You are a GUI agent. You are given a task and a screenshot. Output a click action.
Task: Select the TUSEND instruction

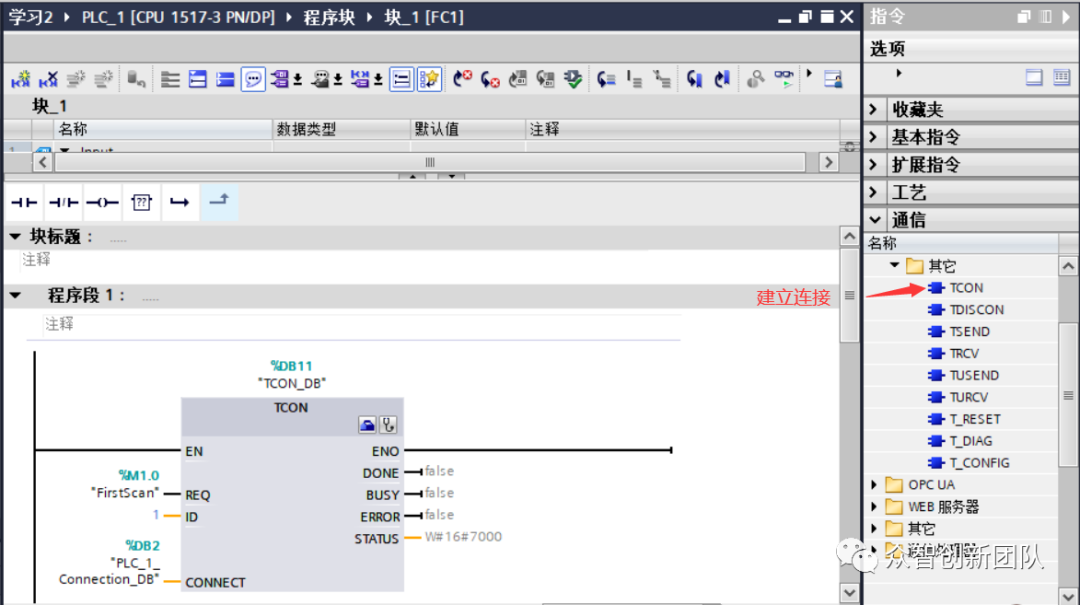tap(964, 376)
